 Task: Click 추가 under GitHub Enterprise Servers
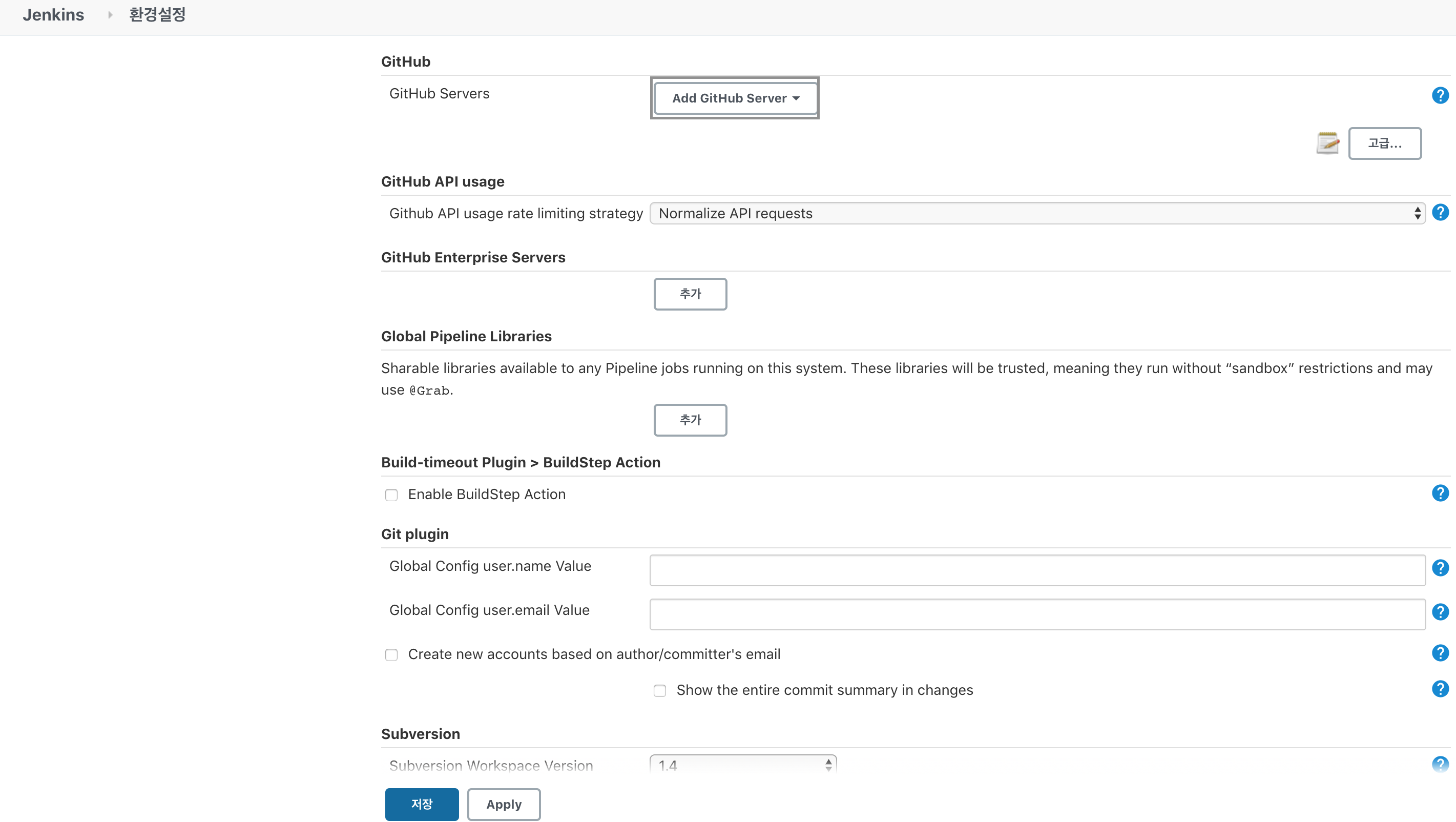(x=690, y=294)
